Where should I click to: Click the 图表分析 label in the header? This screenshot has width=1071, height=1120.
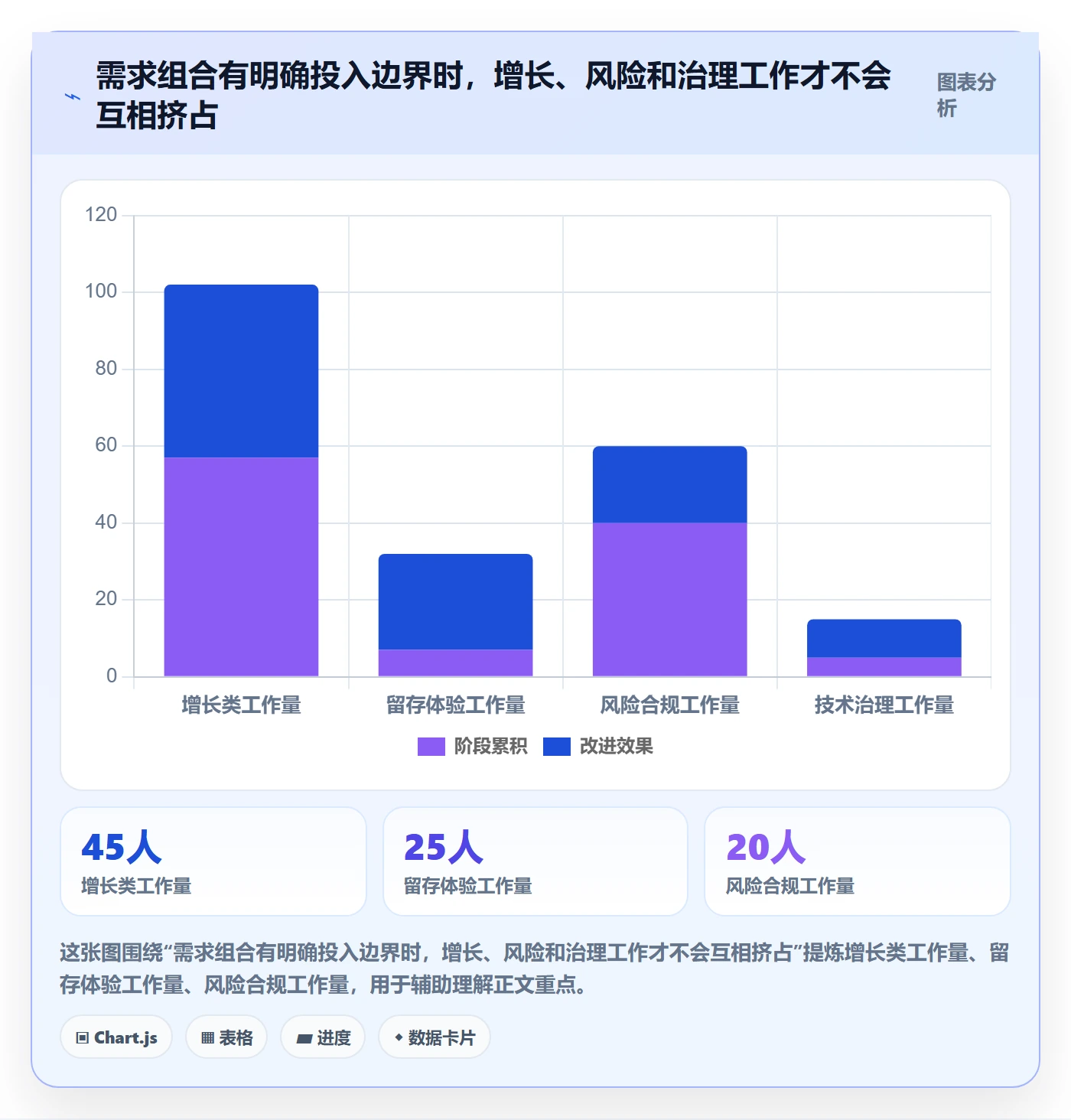pos(966,96)
